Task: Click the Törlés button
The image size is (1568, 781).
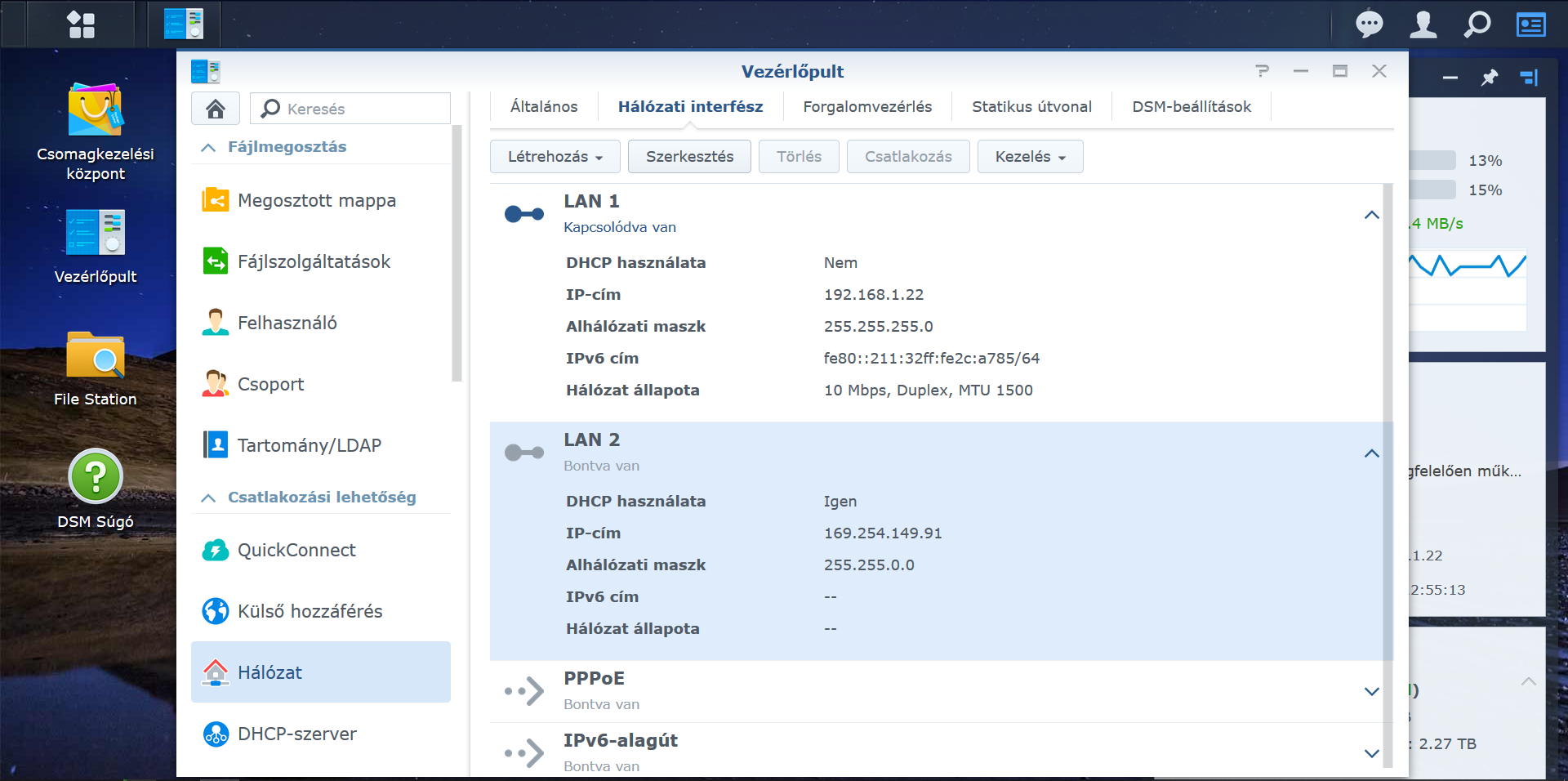Action: tap(800, 156)
